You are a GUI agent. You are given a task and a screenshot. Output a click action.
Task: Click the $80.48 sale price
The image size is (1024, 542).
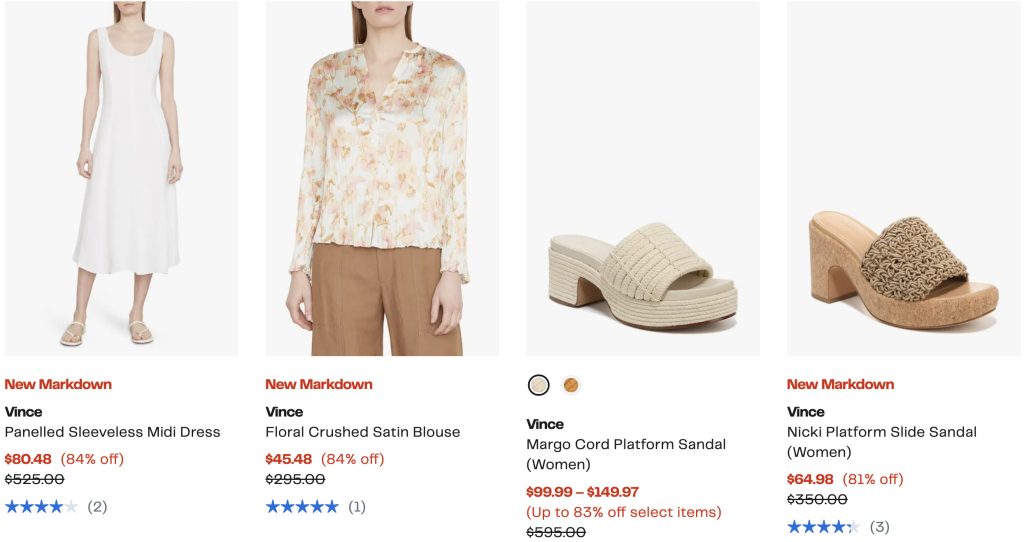point(28,459)
